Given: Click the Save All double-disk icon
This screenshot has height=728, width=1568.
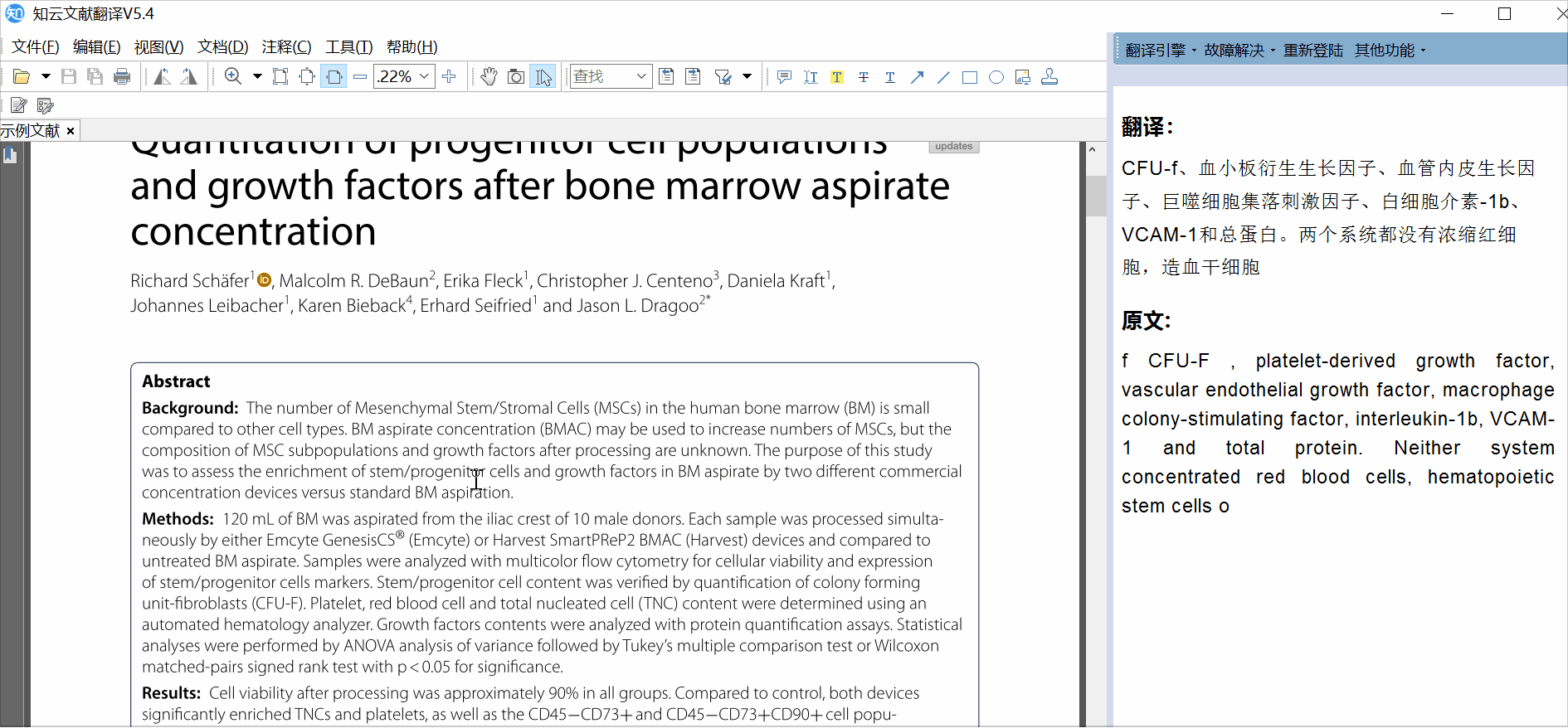Looking at the screenshot, I should tap(95, 77).
